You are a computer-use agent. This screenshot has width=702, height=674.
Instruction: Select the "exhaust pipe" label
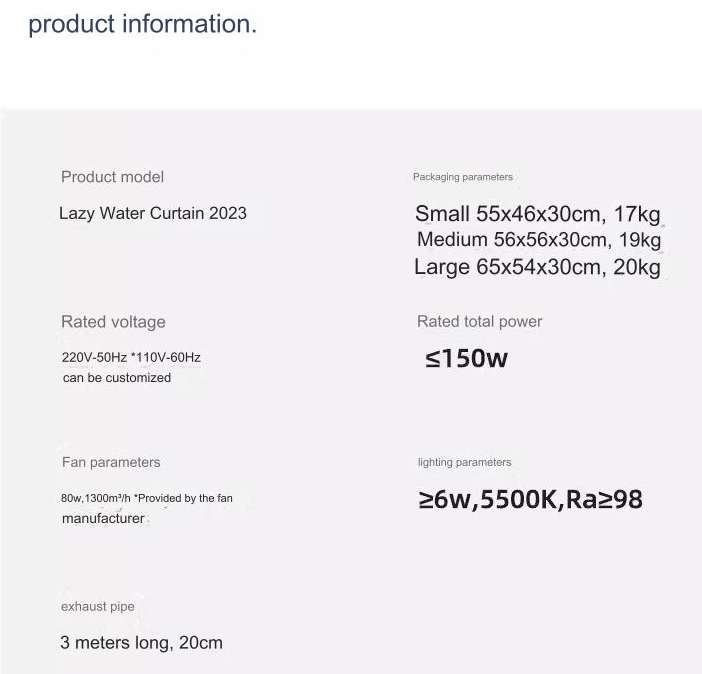97,607
